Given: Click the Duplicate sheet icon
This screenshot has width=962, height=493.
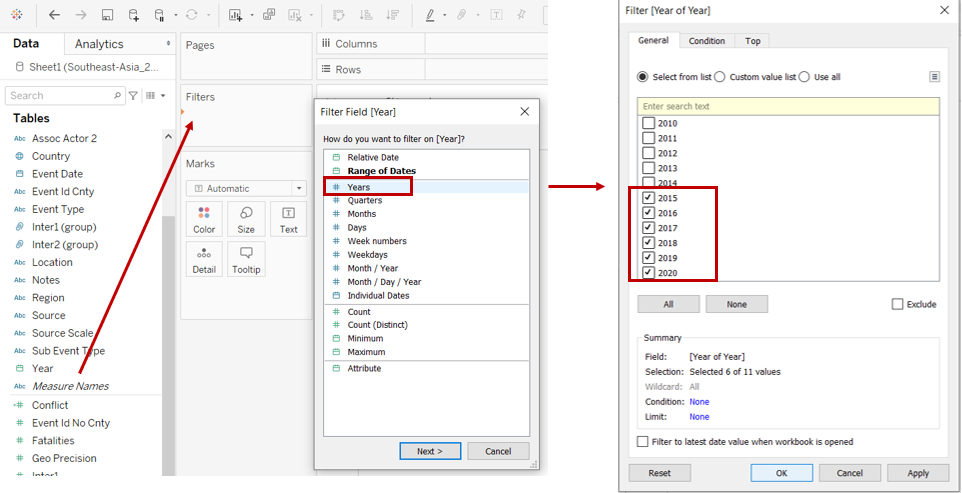Looking at the screenshot, I should point(269,15).
